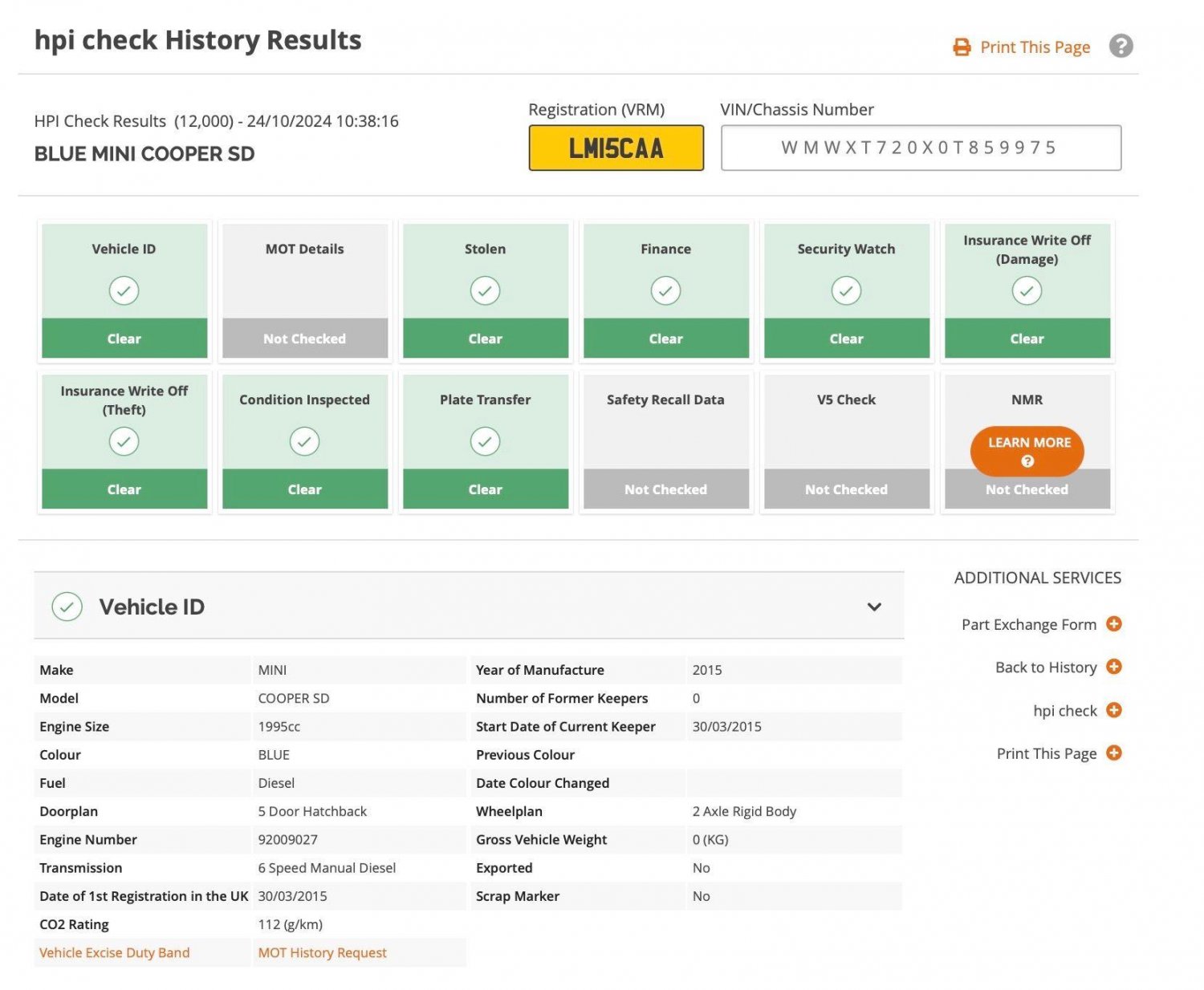Viewport: 1204px width, 990px height.
Task: Click the sidebar Print This Page plus icon
Action: [1113, 753]
